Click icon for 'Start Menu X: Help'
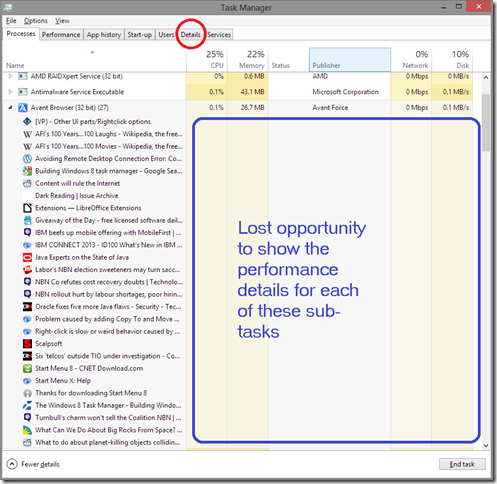The width and height of the screenshot is (497, 484). 27,381
